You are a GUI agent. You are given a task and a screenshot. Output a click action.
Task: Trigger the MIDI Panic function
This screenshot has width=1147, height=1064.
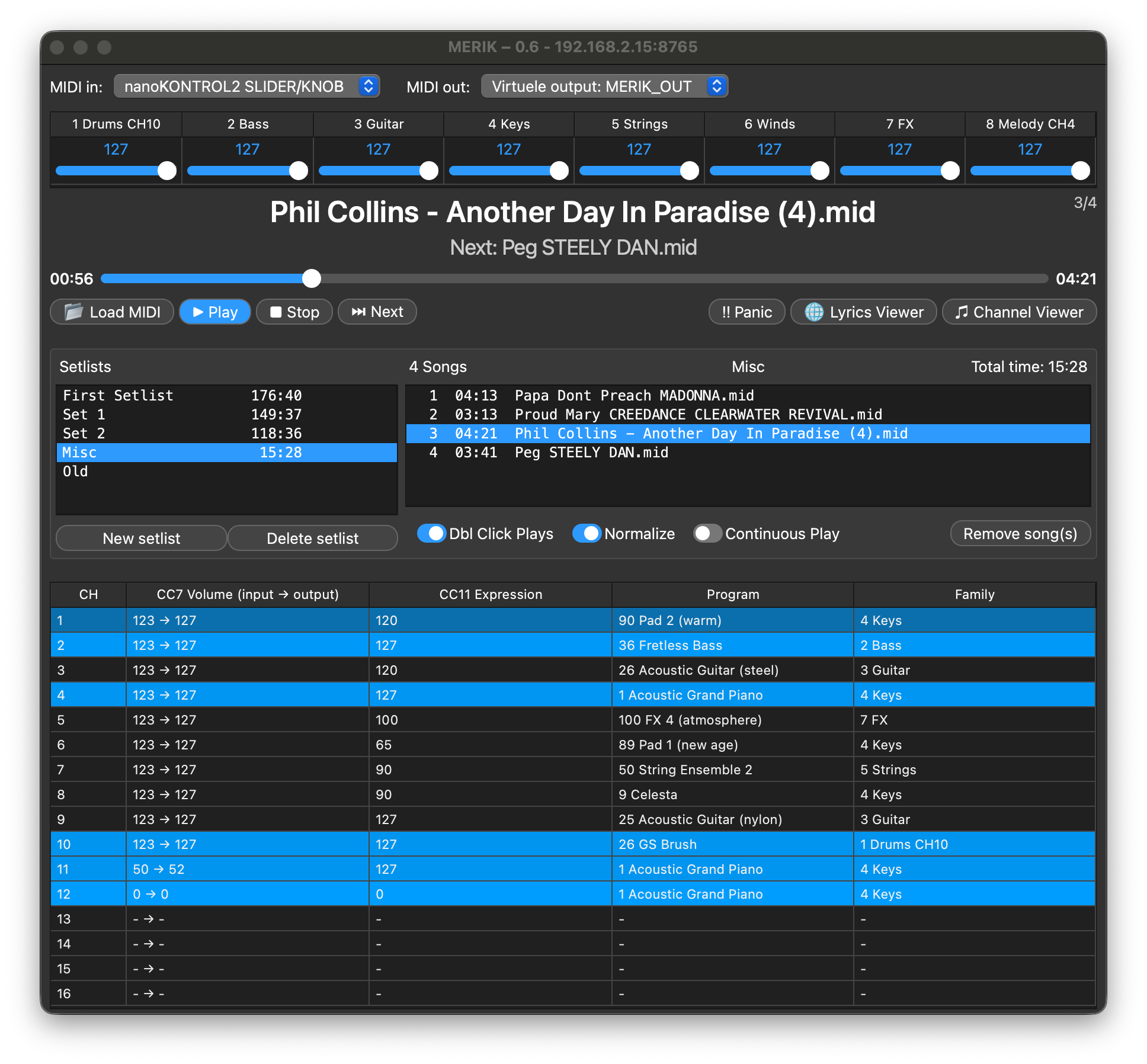coord(746,312)
